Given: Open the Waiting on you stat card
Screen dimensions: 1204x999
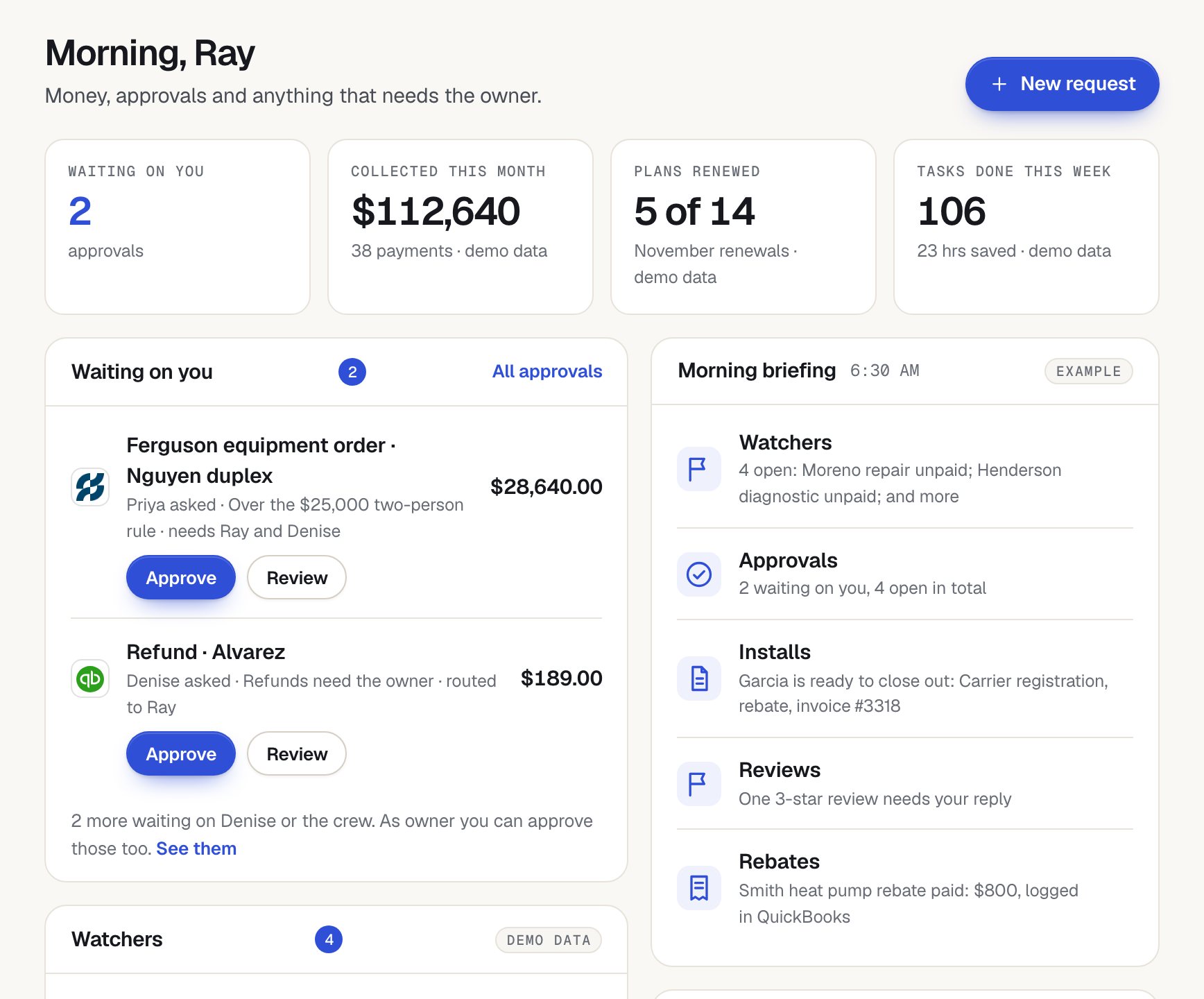Looking at the screenshot, I should 178,227.
